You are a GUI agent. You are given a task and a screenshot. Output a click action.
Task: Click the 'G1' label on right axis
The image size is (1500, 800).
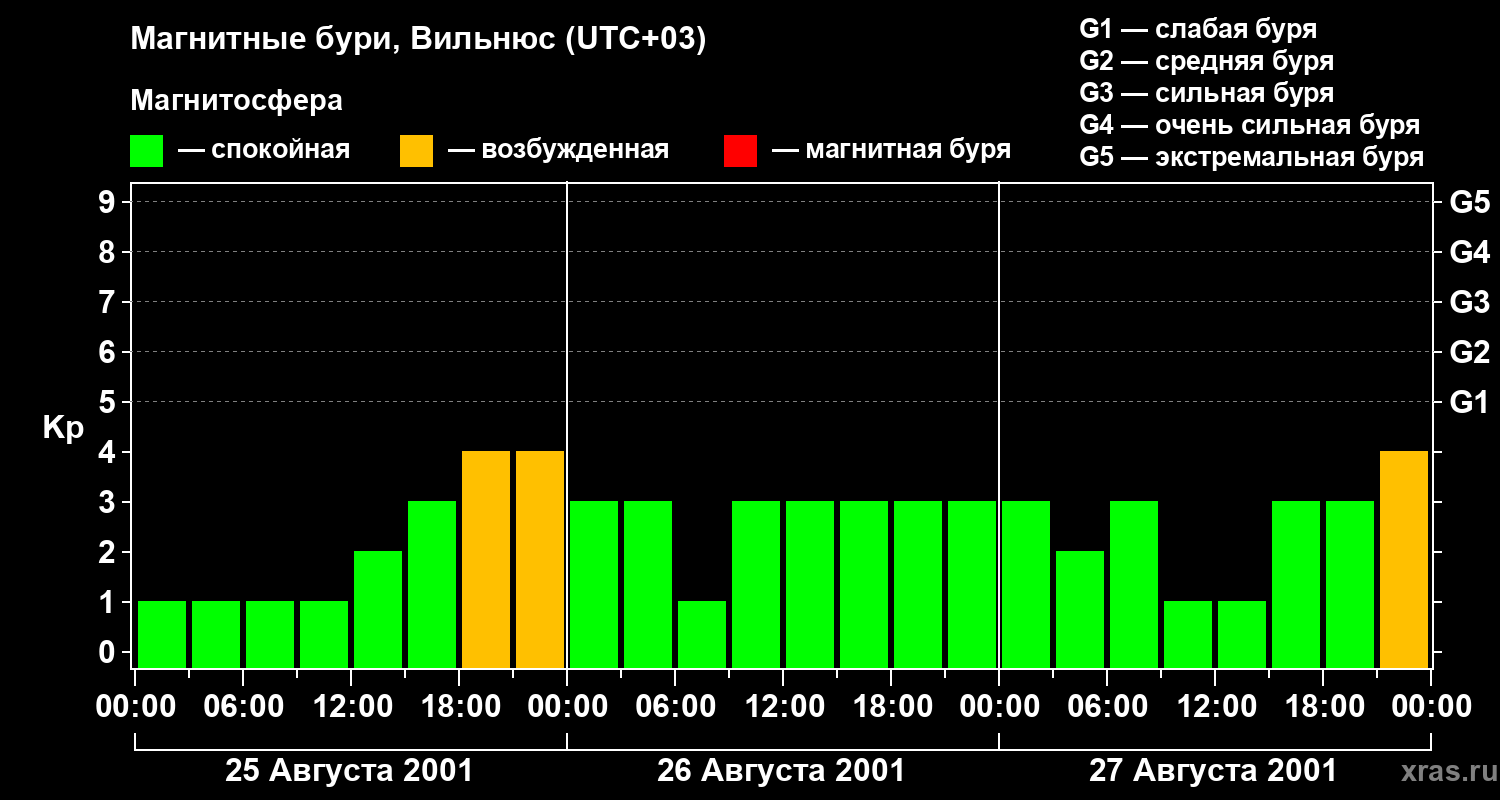click(x=1469, y=402)
